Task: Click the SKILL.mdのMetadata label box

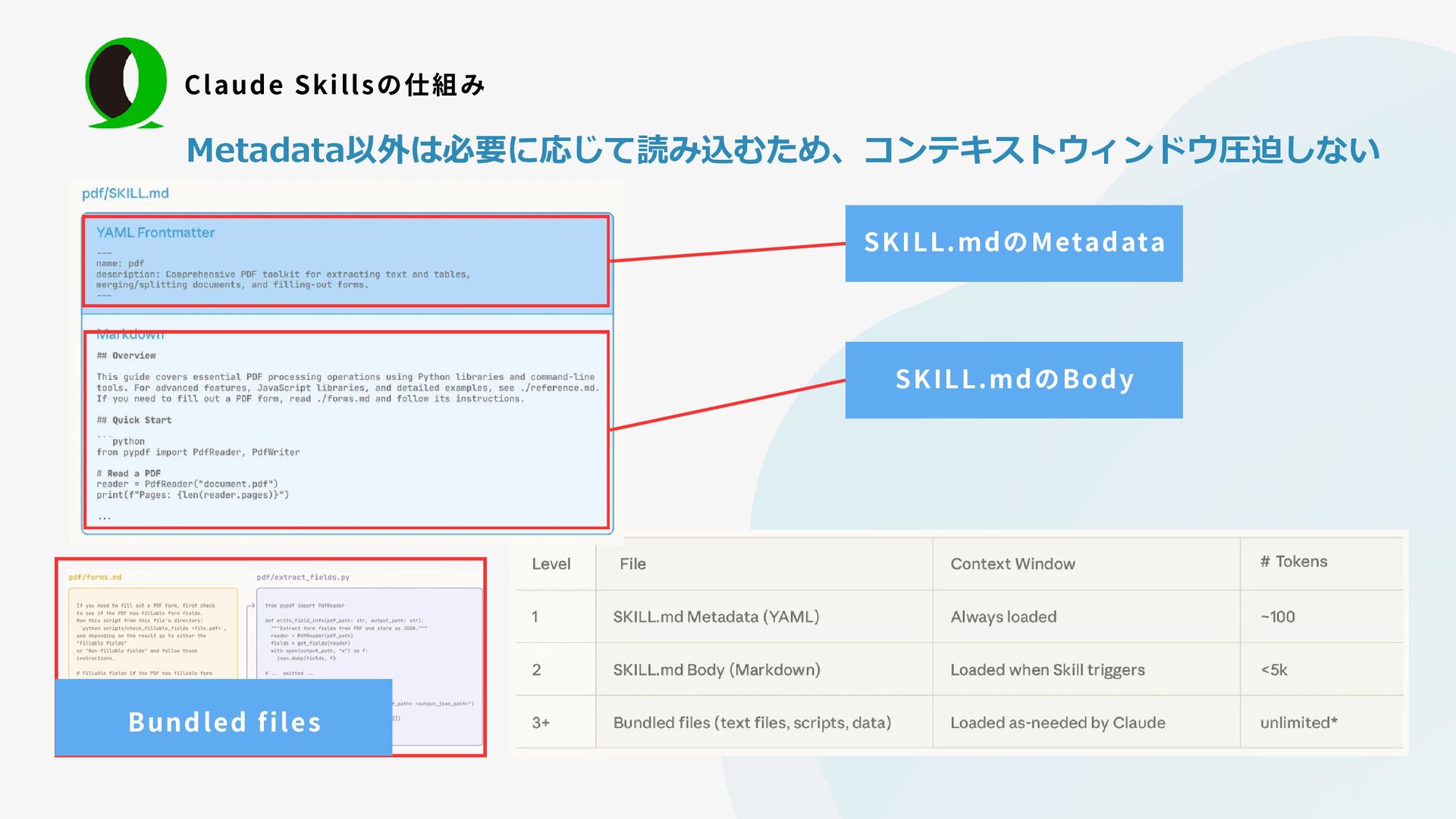Action: pyautogui.click(x=1013, y=243)
